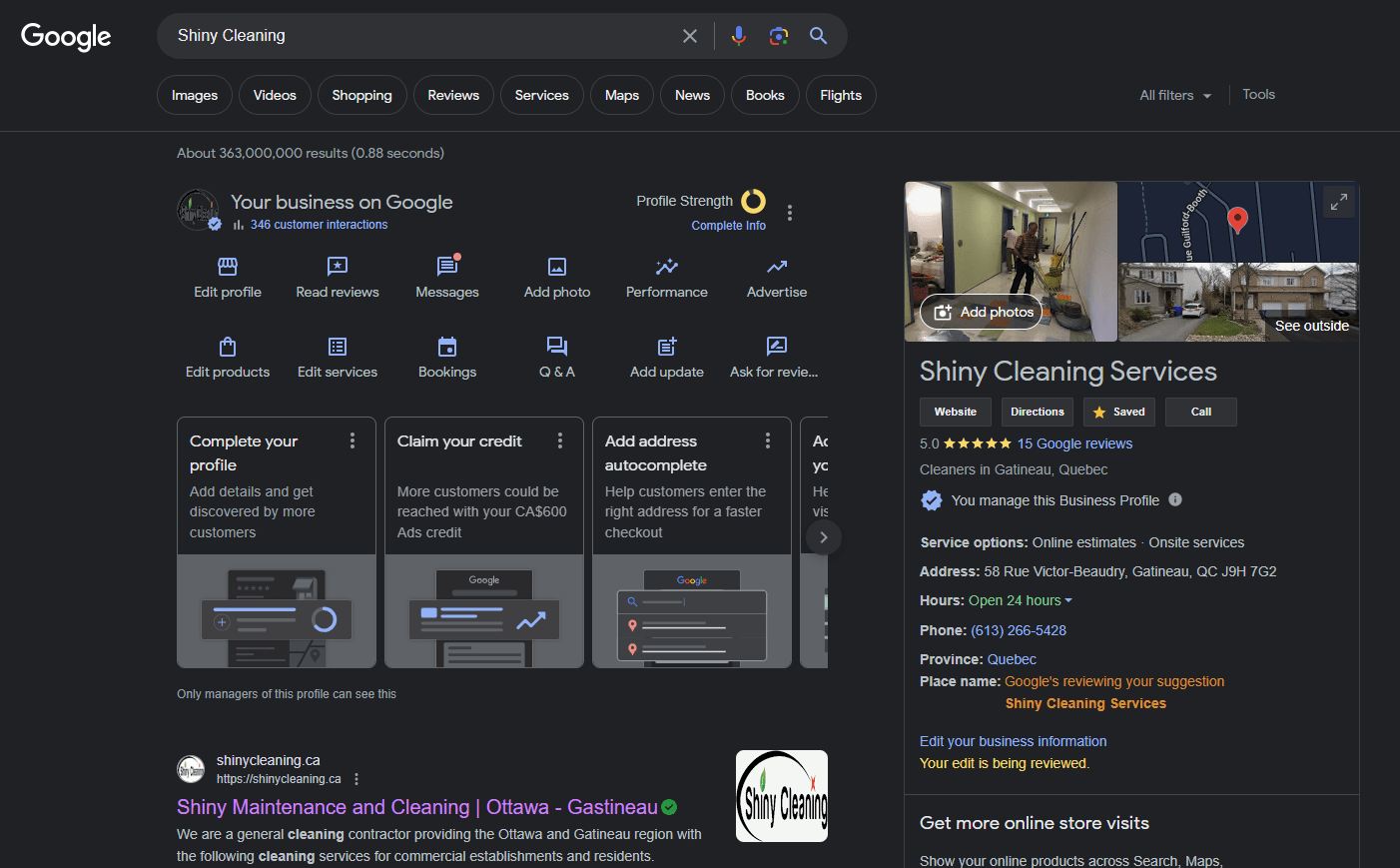The height and width of the screenshot is (868, 1400).
Task: Open Messages with notification dot
Action: point(447,267)
